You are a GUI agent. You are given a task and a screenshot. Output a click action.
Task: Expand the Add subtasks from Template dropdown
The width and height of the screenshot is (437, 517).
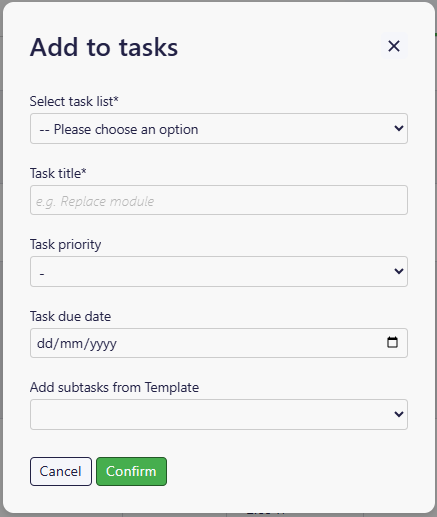(x=219, y=414)
